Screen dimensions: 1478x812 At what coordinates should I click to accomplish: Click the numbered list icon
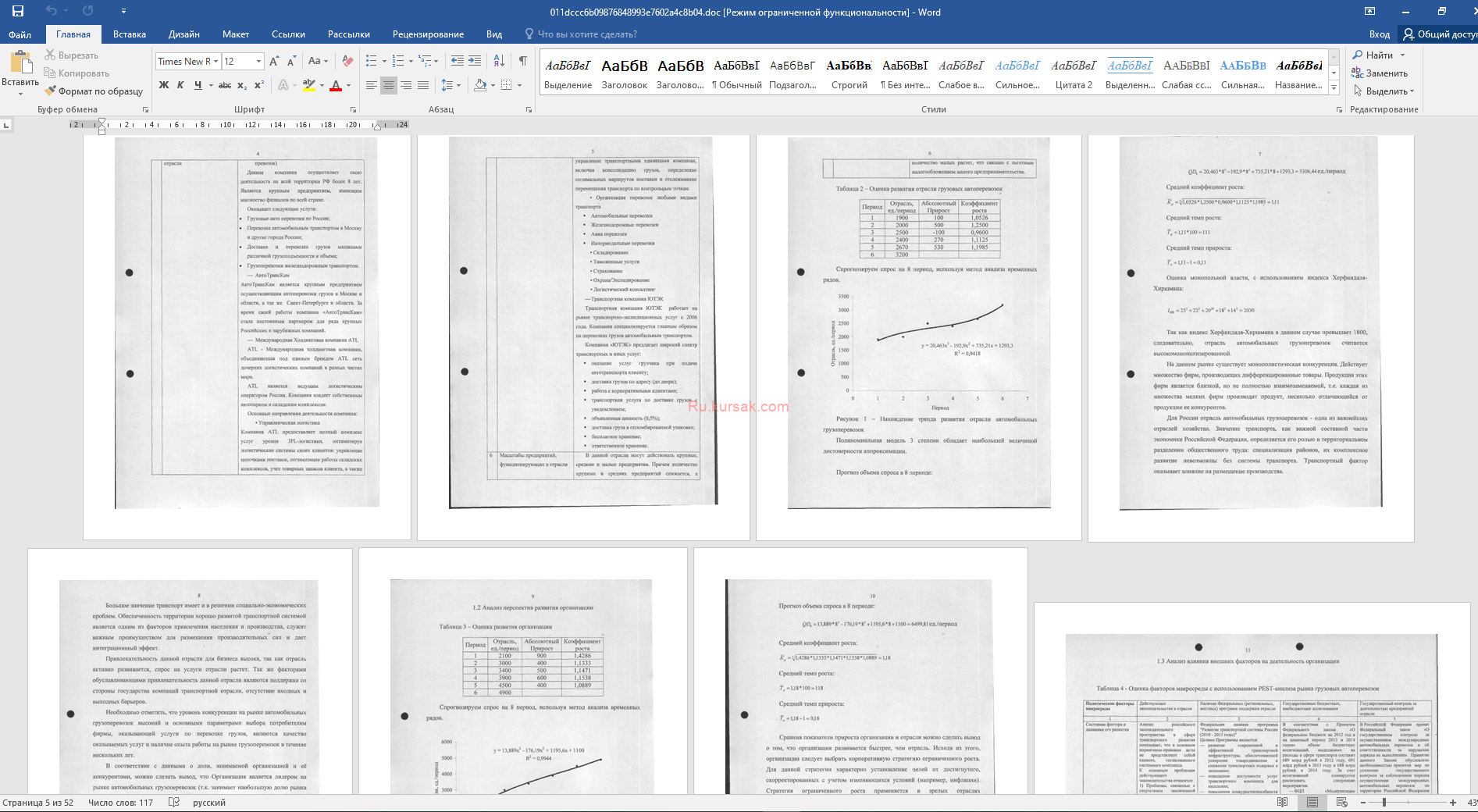(x=397, y=61)
